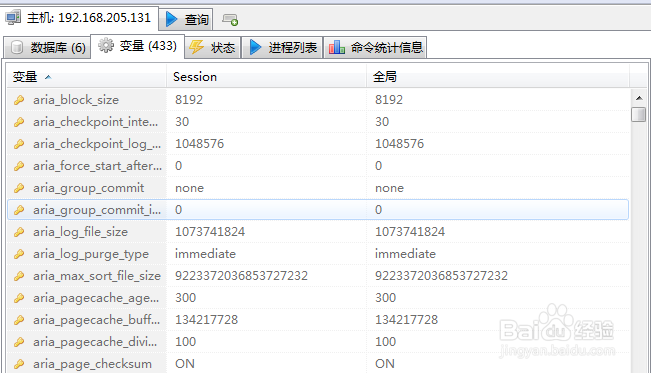Image resolution: width=651 pixels, height=373 pixels.
Task: Click key icon for aria_pagecache_age...
Action: click(19, 298)
